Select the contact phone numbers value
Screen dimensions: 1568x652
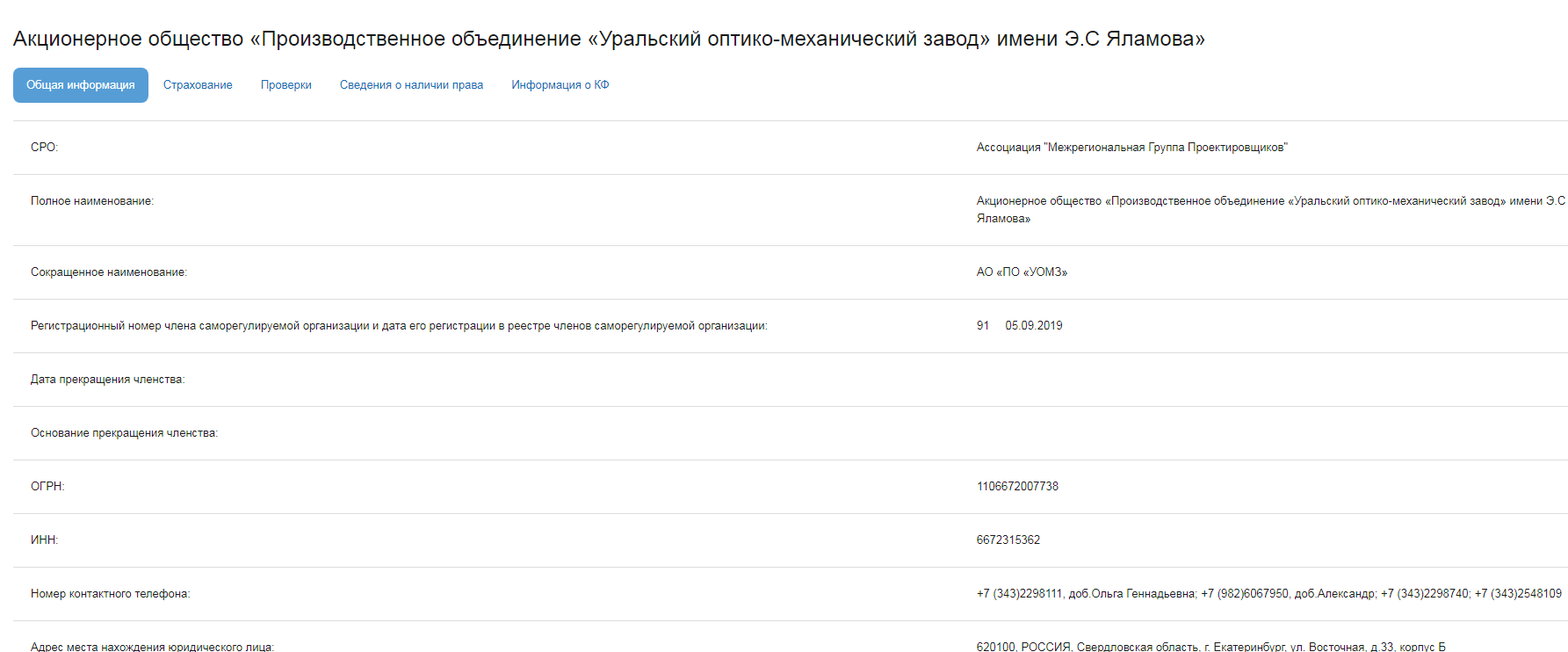click(x=1269, y=594)
